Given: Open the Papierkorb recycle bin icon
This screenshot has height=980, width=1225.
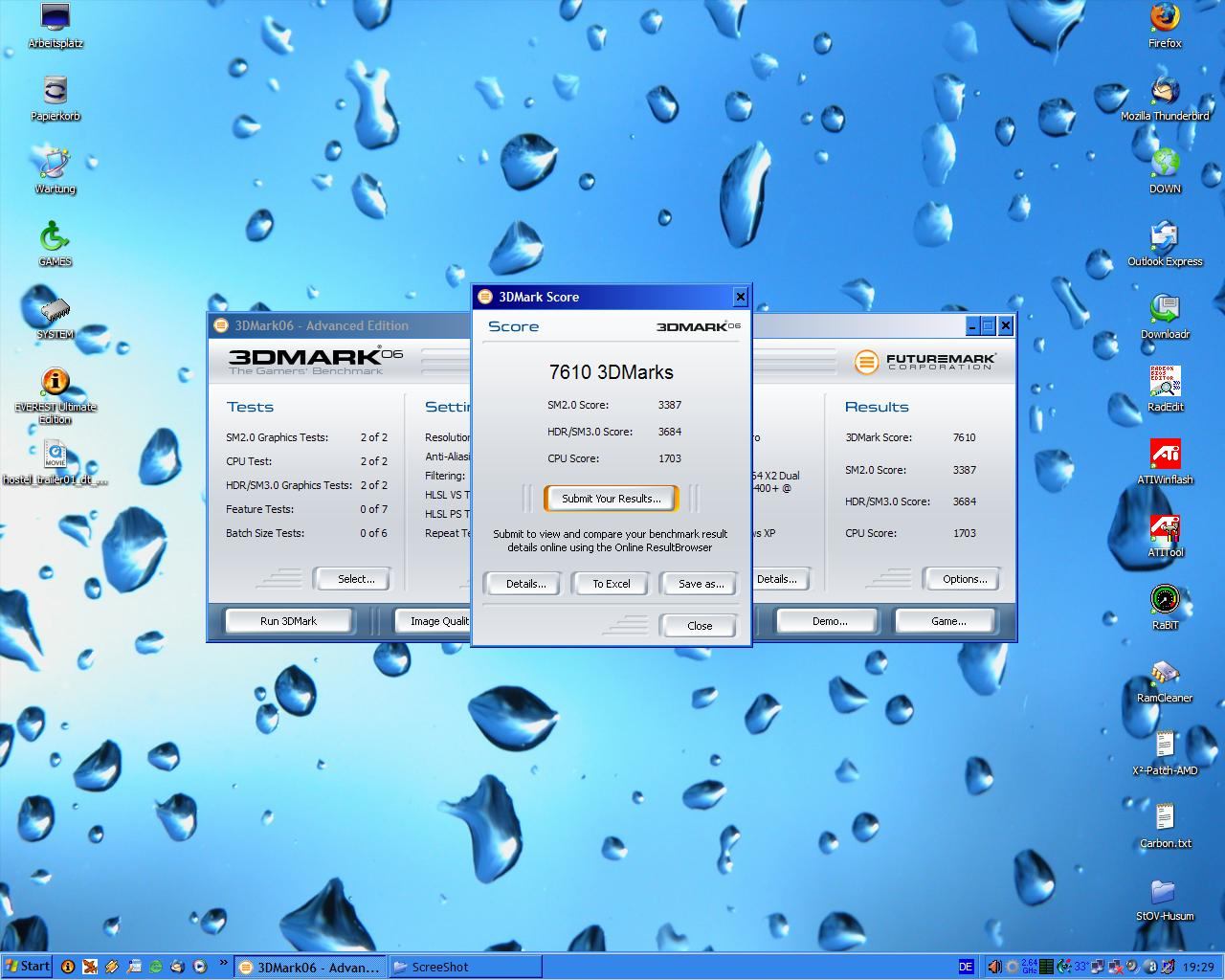Looking at the screenshot, I should tap(56, 99).
